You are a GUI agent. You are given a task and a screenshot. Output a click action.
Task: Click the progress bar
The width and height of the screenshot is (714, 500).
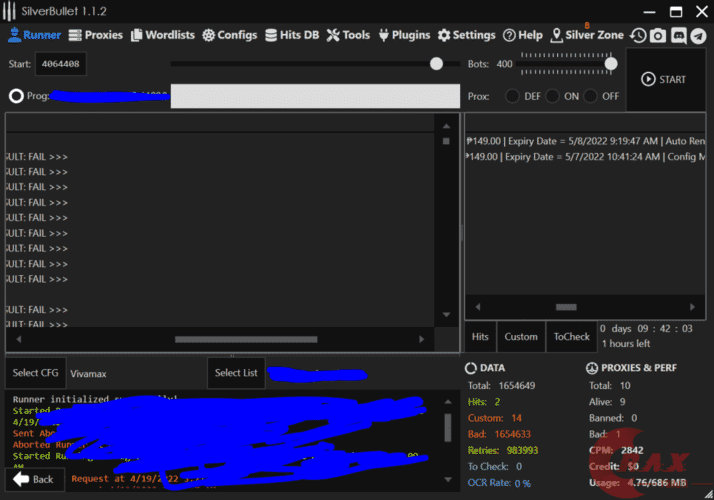[x=315, y=96]
